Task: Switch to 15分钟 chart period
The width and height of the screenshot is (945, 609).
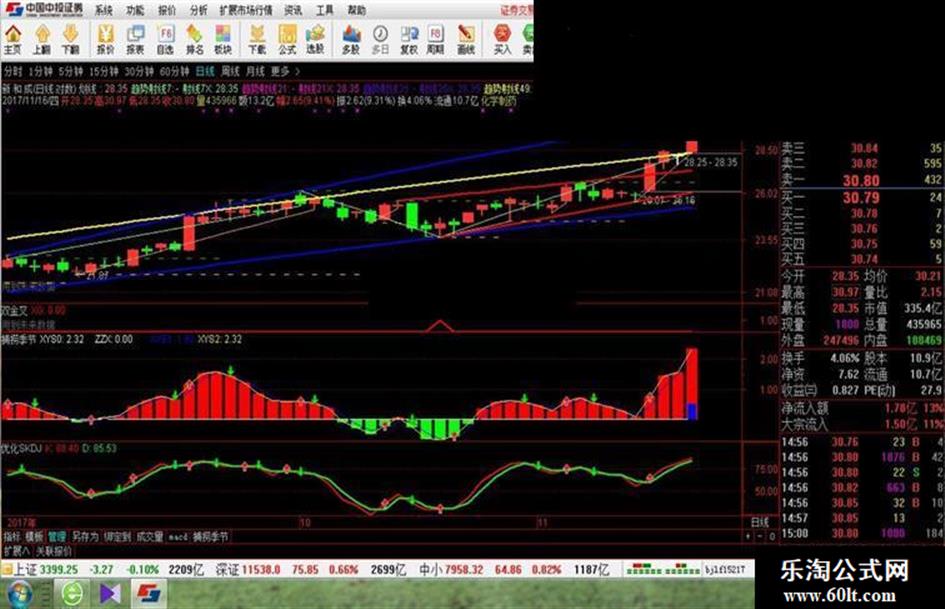Action: coord(104,71)
